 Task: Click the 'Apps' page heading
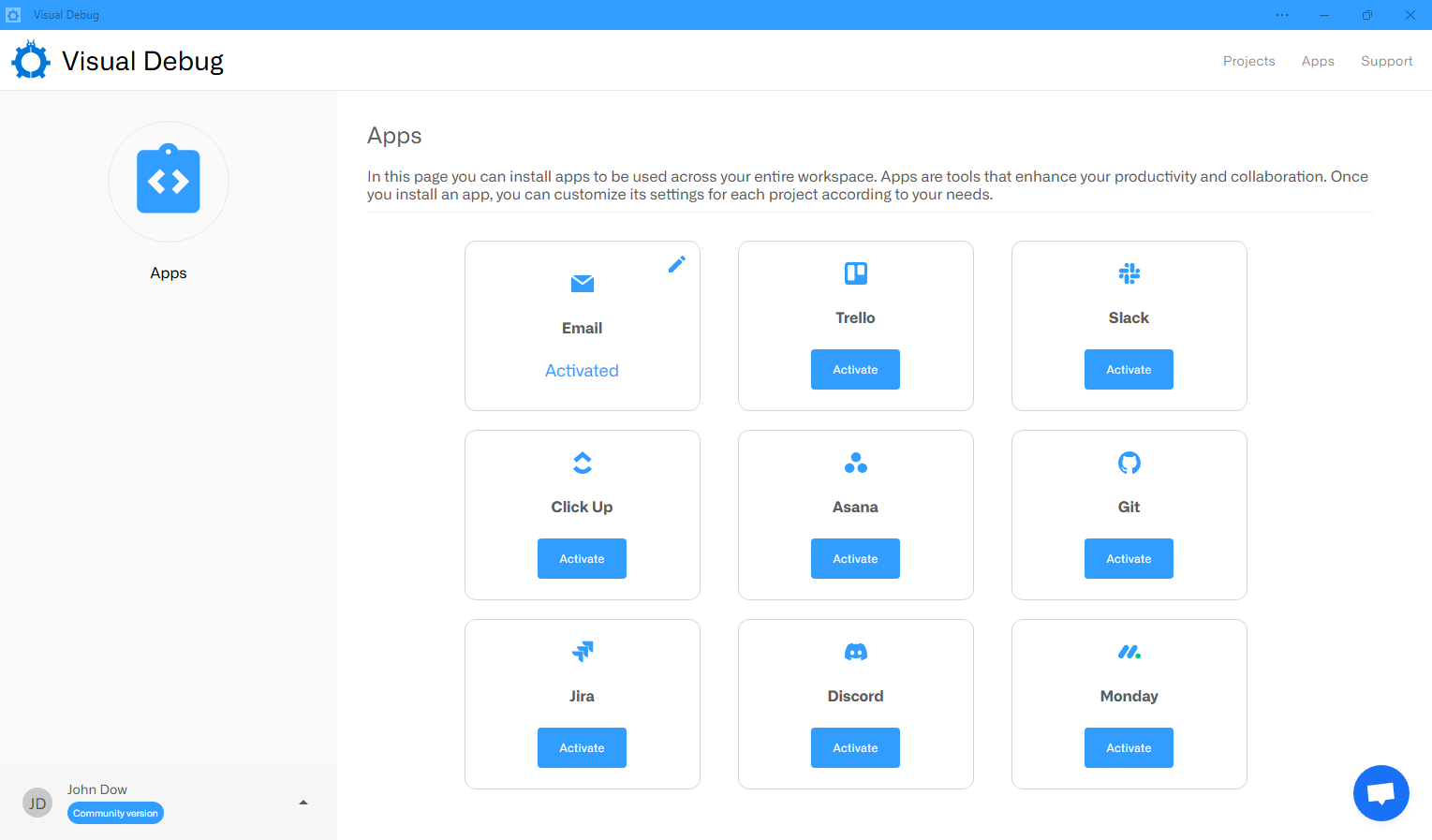[x=394, y=136]
